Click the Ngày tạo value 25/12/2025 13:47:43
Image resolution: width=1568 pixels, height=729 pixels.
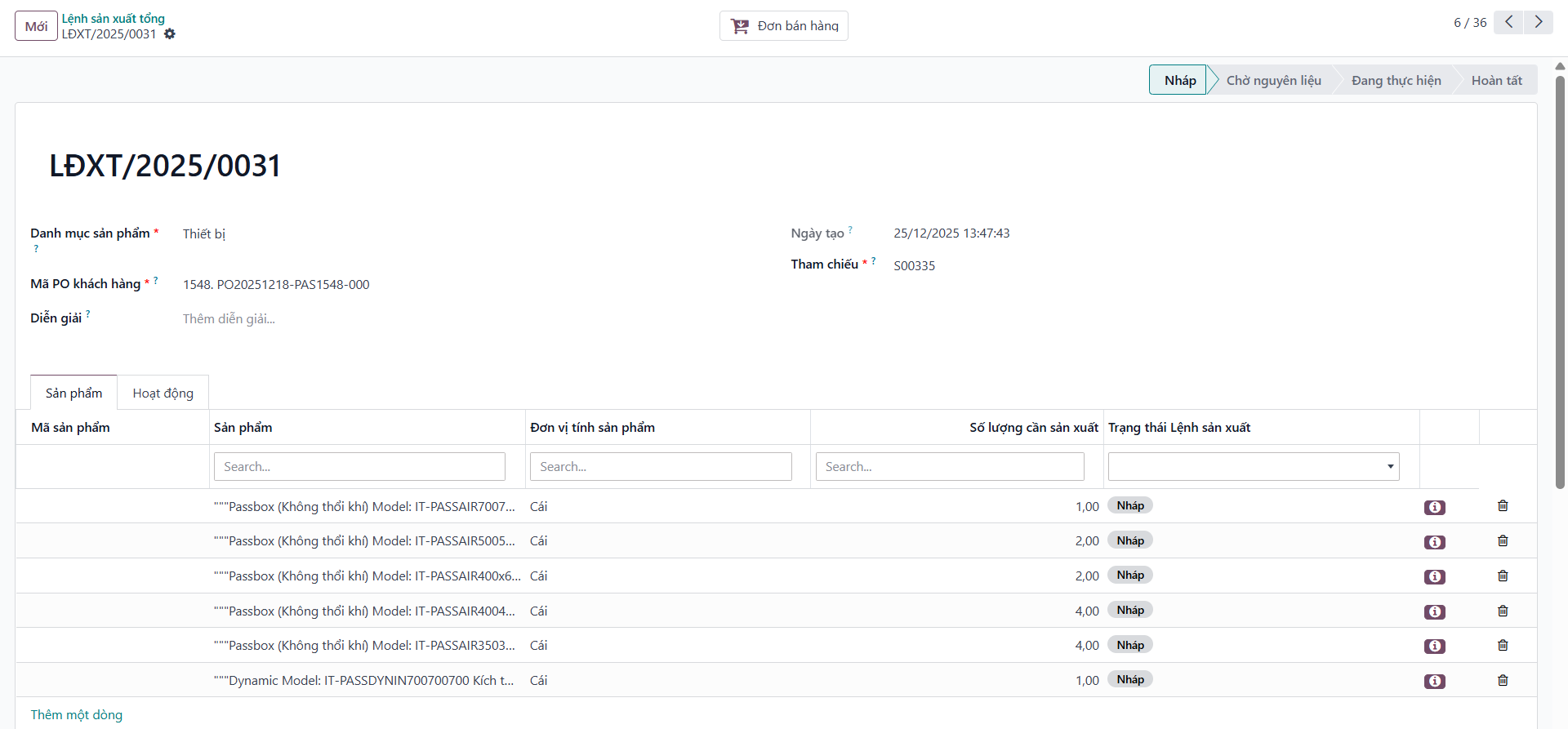click(951, 233)
